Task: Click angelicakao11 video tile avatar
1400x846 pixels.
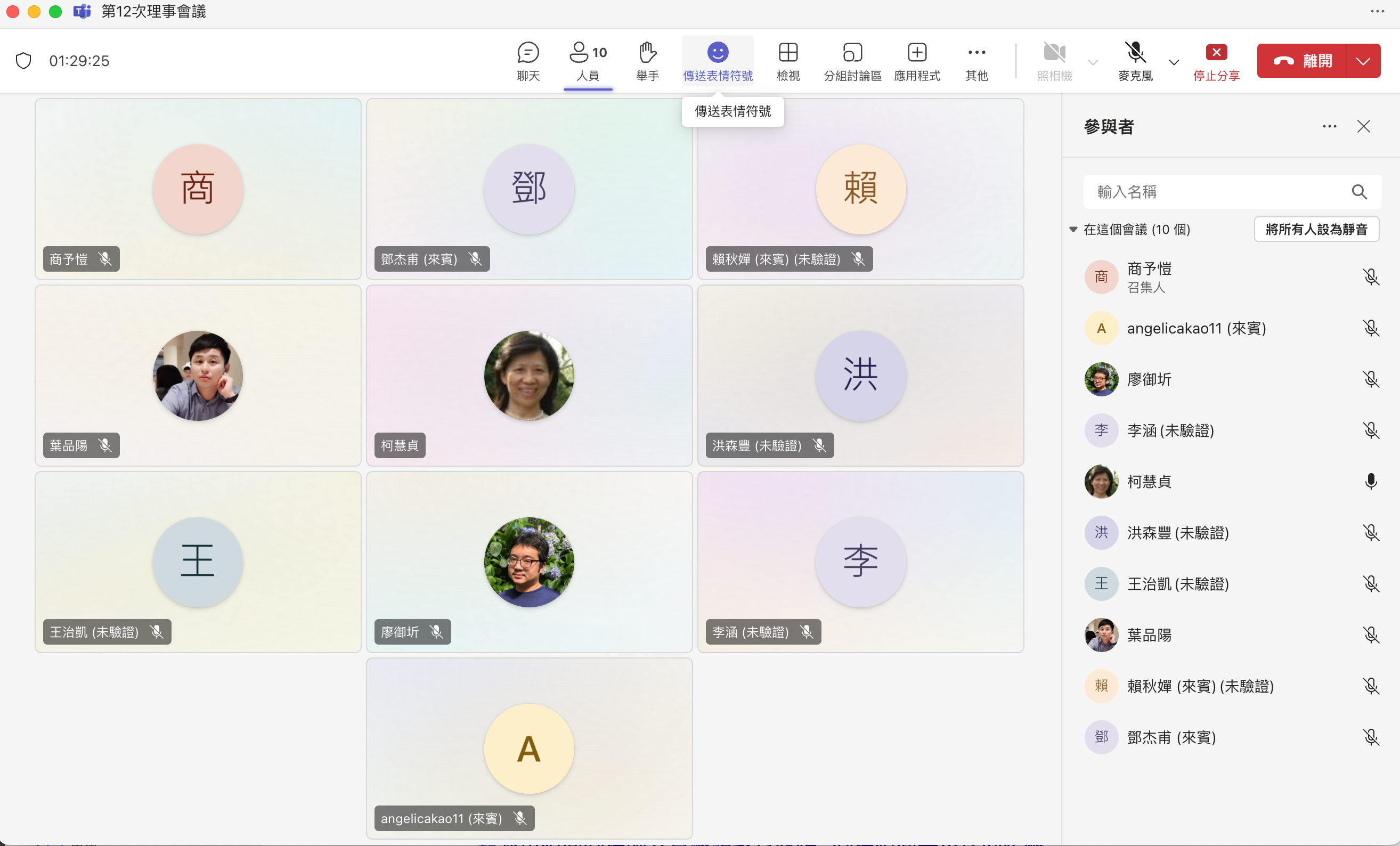Action: [529, 749]
